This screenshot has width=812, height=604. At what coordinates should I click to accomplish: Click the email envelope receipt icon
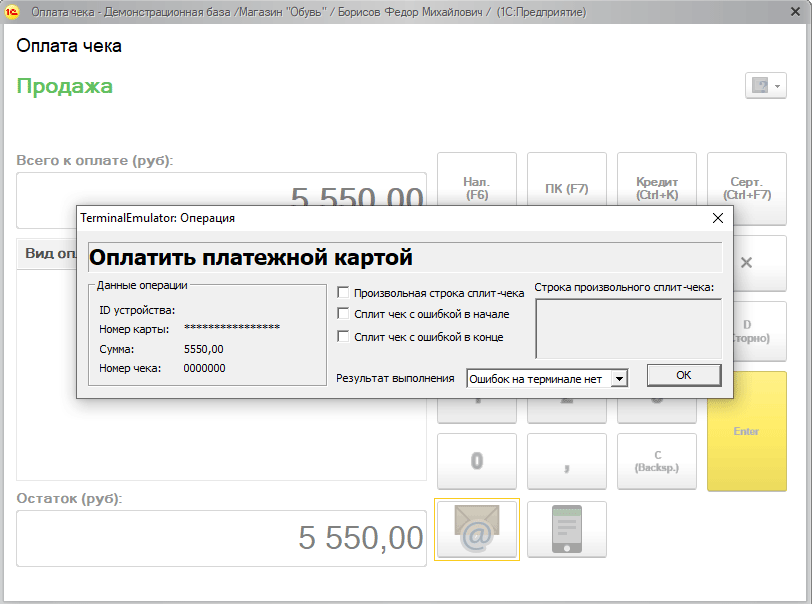(477, 529)
